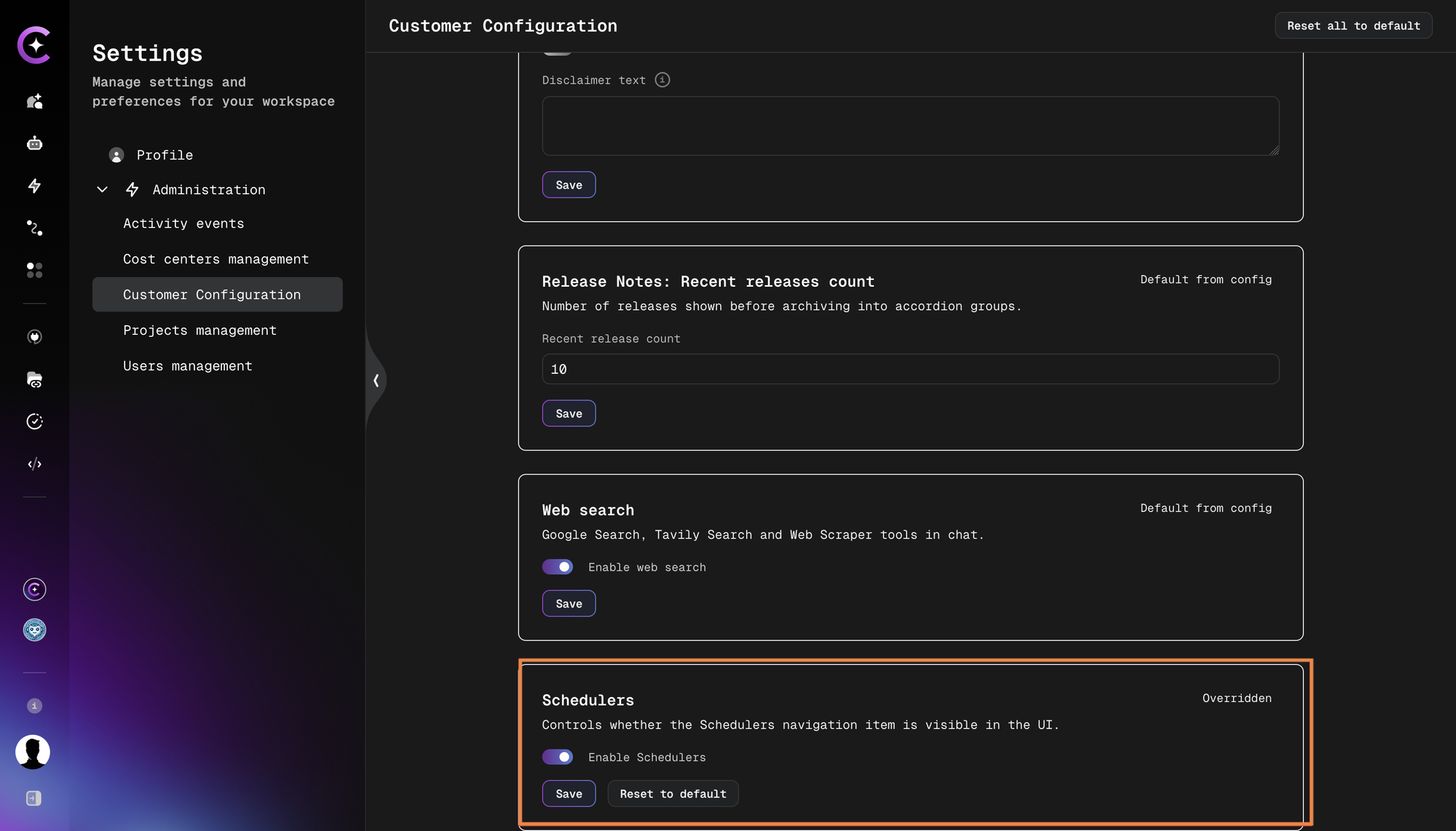Open the blue robot-face avatar icon

34,629
